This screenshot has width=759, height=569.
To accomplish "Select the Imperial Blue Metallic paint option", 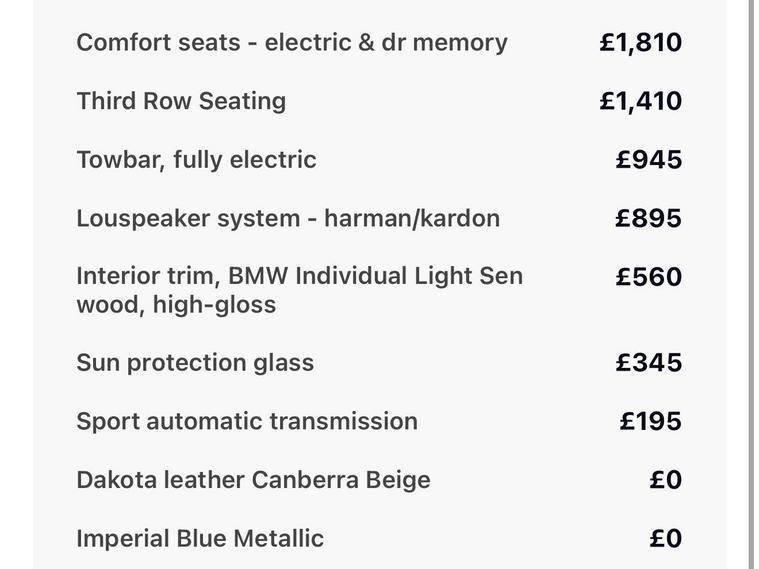I will pos(200,539).
